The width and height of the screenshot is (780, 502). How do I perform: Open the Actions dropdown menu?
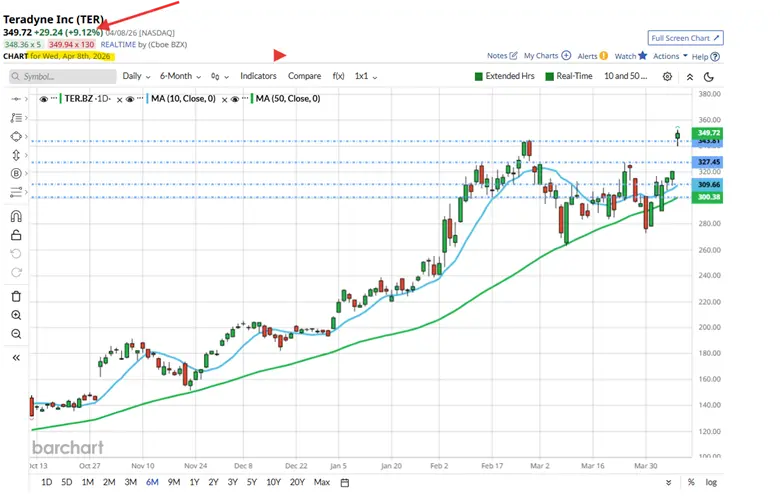(x=670, y=56)
